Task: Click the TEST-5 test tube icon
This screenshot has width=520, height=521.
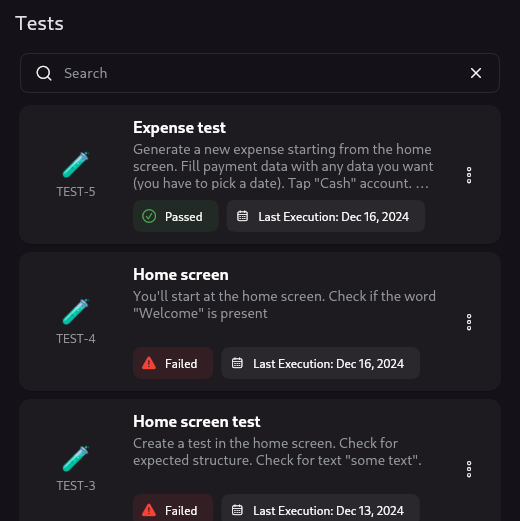Action: click(76, 164)
